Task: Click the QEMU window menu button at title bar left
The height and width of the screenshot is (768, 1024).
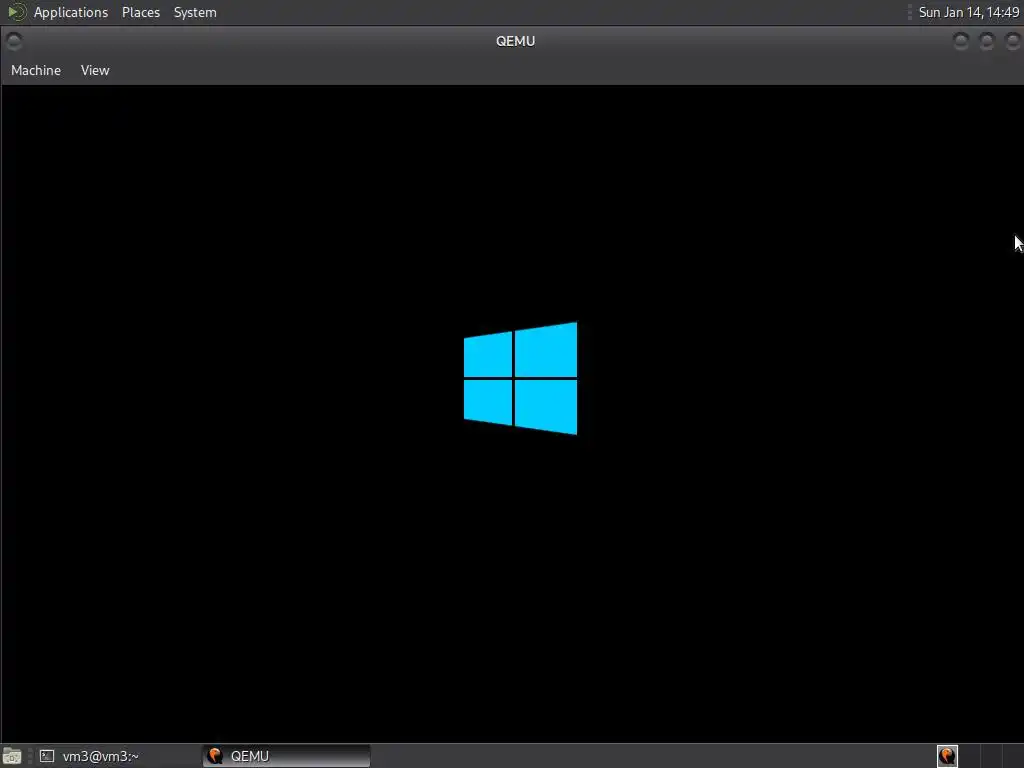Action: (14, 41)
